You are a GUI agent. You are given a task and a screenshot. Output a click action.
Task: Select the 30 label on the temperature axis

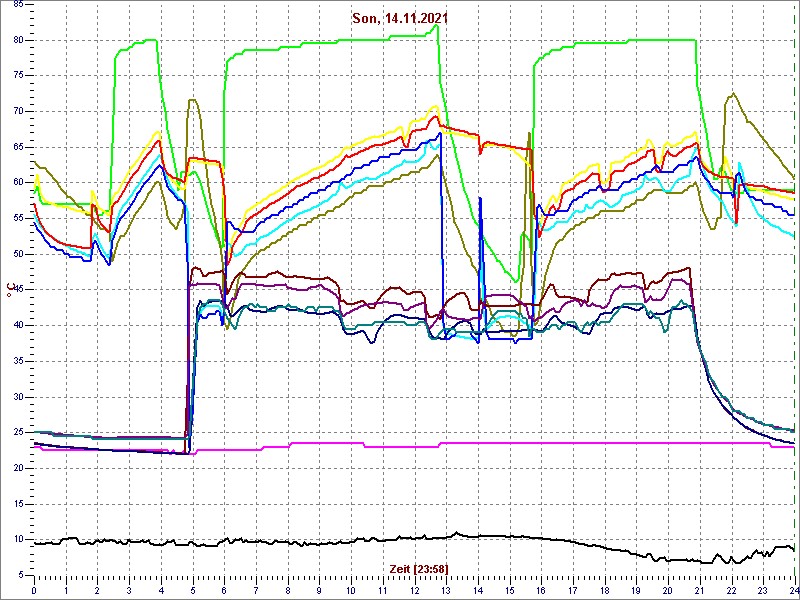16,397
